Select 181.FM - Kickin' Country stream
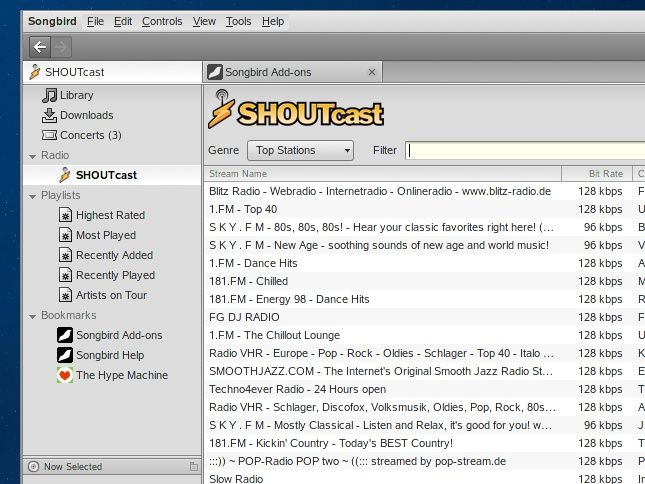The image size is (645, 484). (x=425, y=443)
